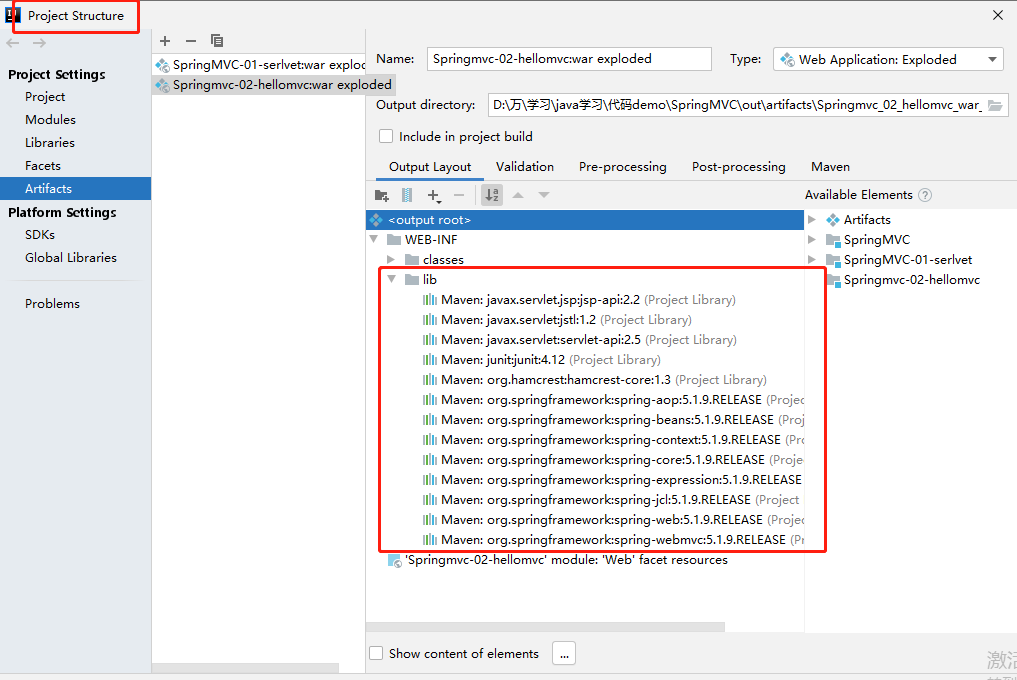Open the Problems section

(53, 304)
